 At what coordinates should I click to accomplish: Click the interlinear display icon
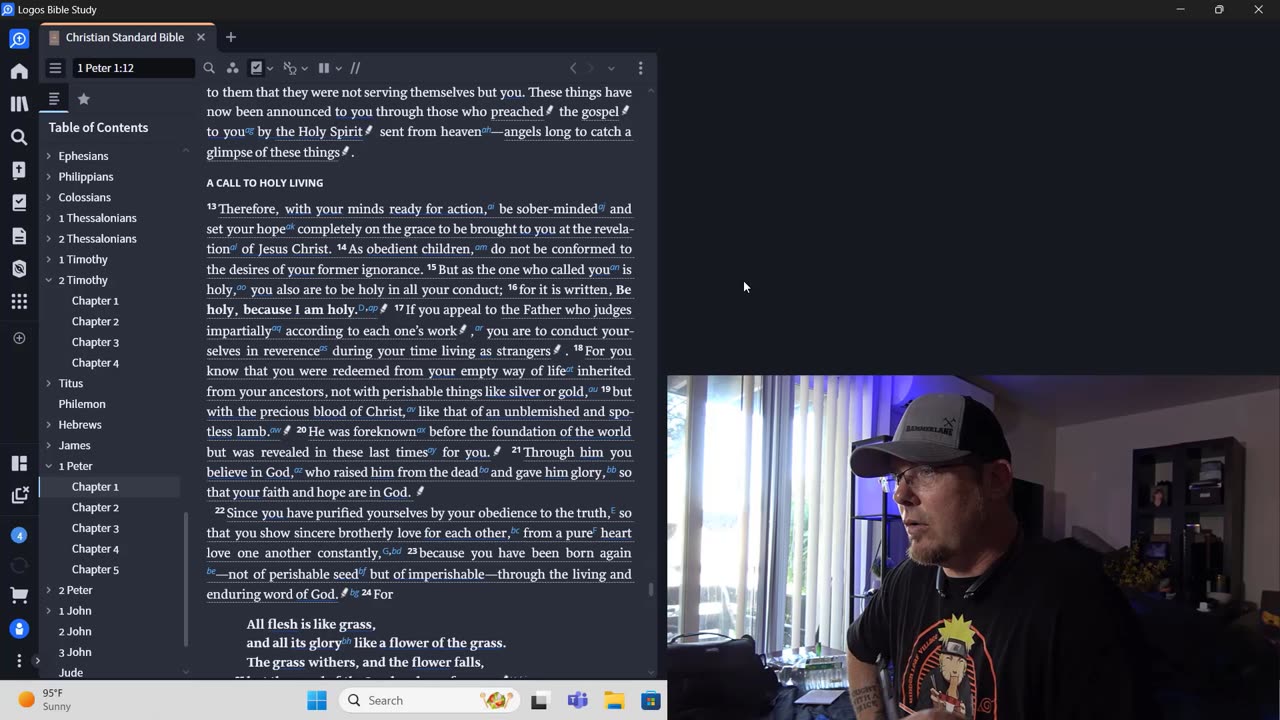pyautogui.click(x=290, y=68)
